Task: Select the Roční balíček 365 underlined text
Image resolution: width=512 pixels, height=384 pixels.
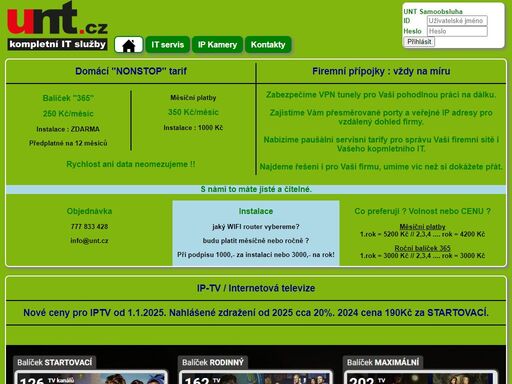Action: pyautogui.click(x=422, y=248)
